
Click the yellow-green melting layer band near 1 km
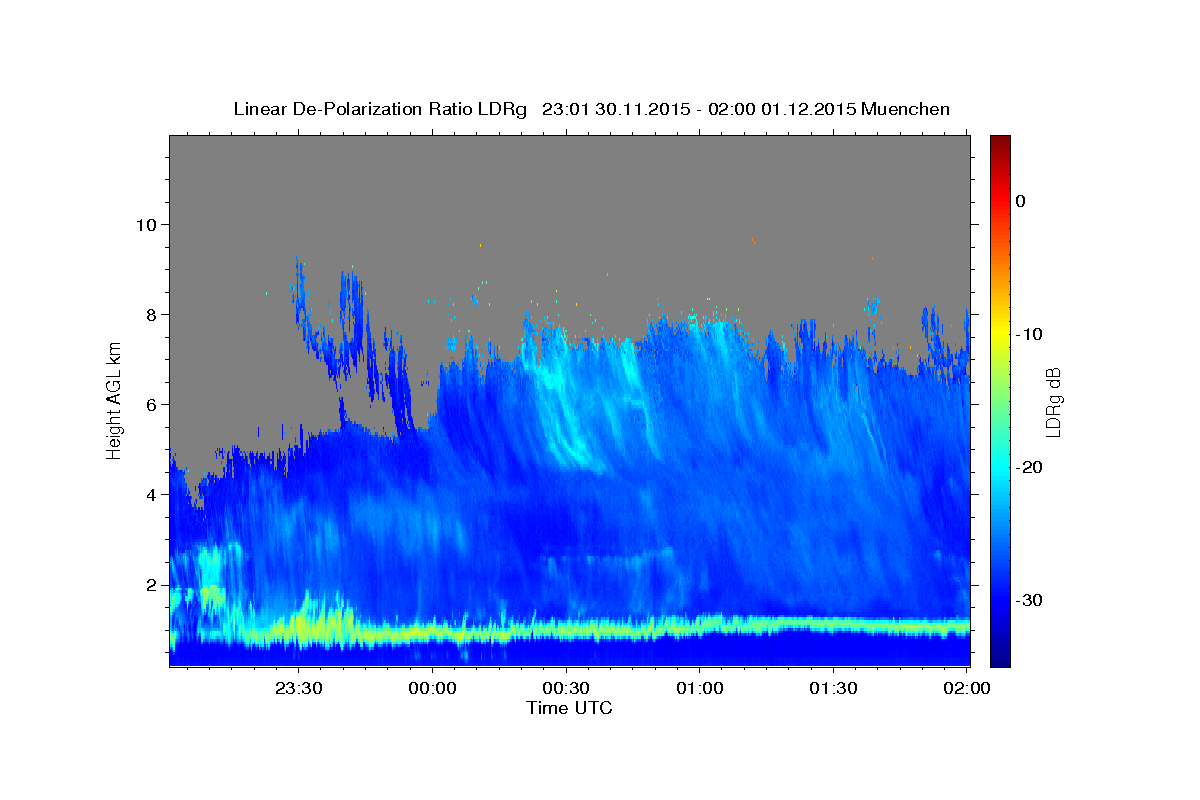point(570,630)
